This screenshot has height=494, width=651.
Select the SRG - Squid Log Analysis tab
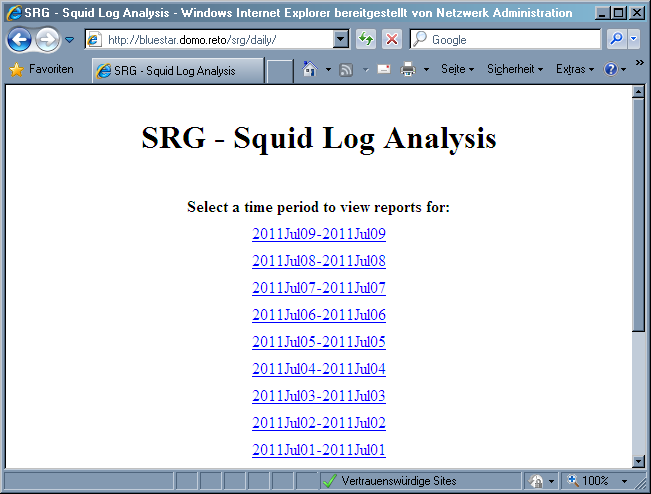pos(176,71)
